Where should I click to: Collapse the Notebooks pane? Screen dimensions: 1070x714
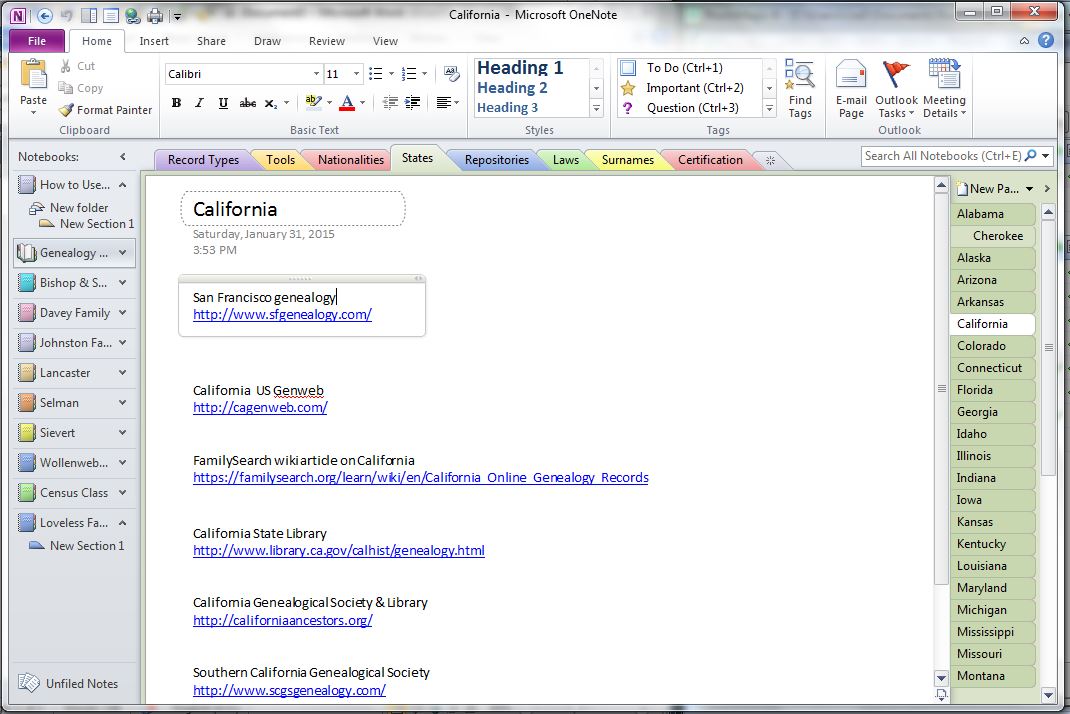(123, 156)
